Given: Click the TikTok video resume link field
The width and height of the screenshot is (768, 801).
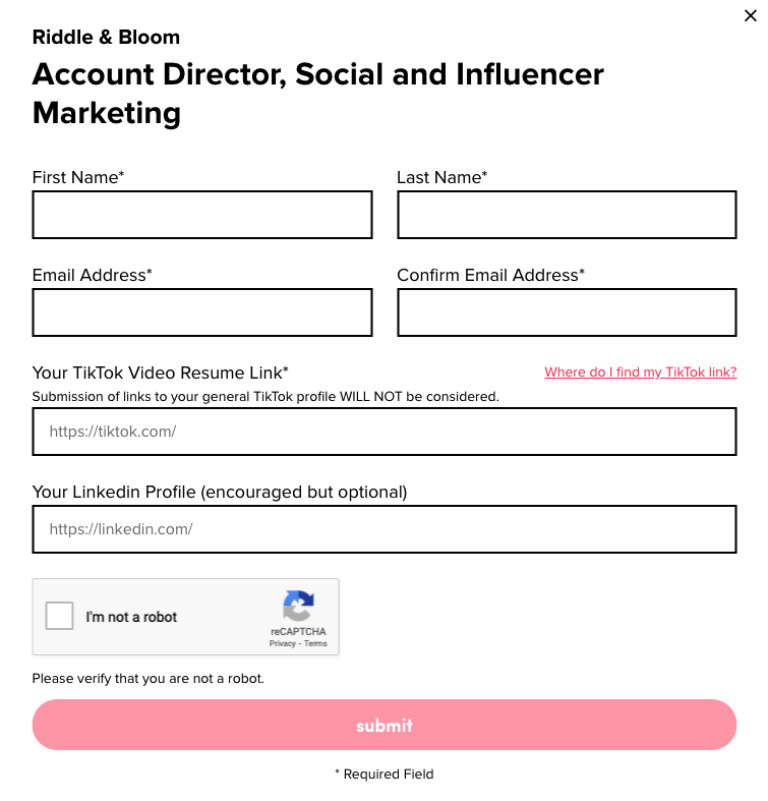Looking at the screenshot, I should (x=384, y=432).
